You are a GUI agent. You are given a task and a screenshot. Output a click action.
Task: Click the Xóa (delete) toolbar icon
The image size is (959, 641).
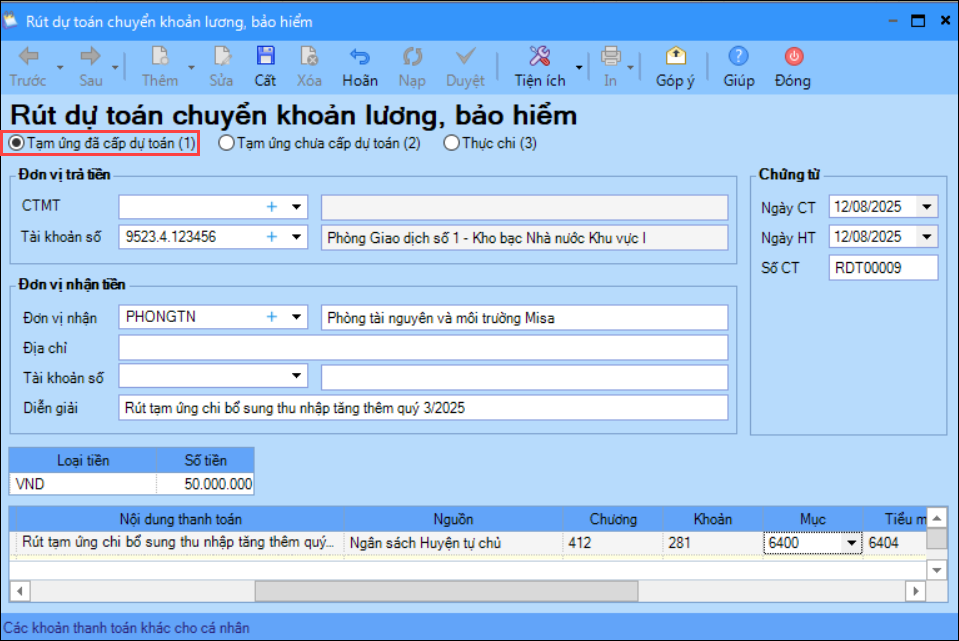click(x=309, y=56)
